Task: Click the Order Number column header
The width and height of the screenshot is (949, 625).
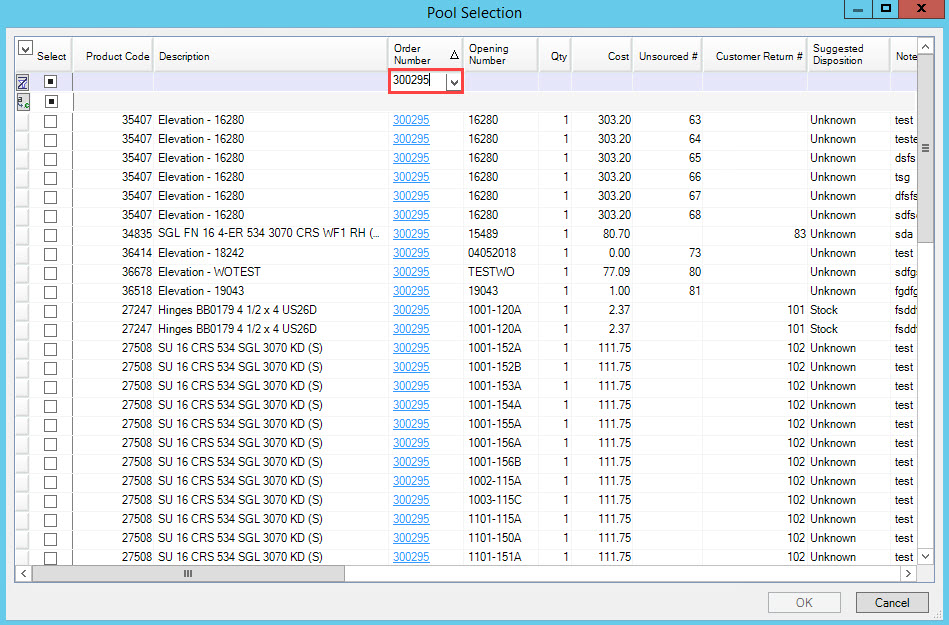Action: coord(425,54)
